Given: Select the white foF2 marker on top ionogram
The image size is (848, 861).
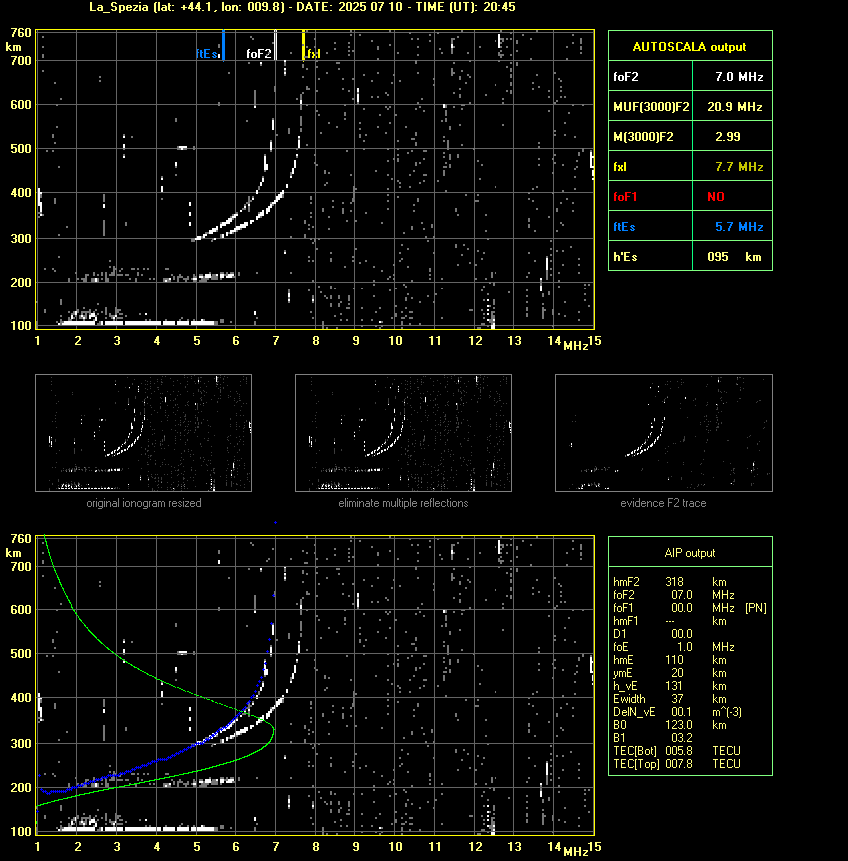Looking at the screenshot, I should click(275, 45).
